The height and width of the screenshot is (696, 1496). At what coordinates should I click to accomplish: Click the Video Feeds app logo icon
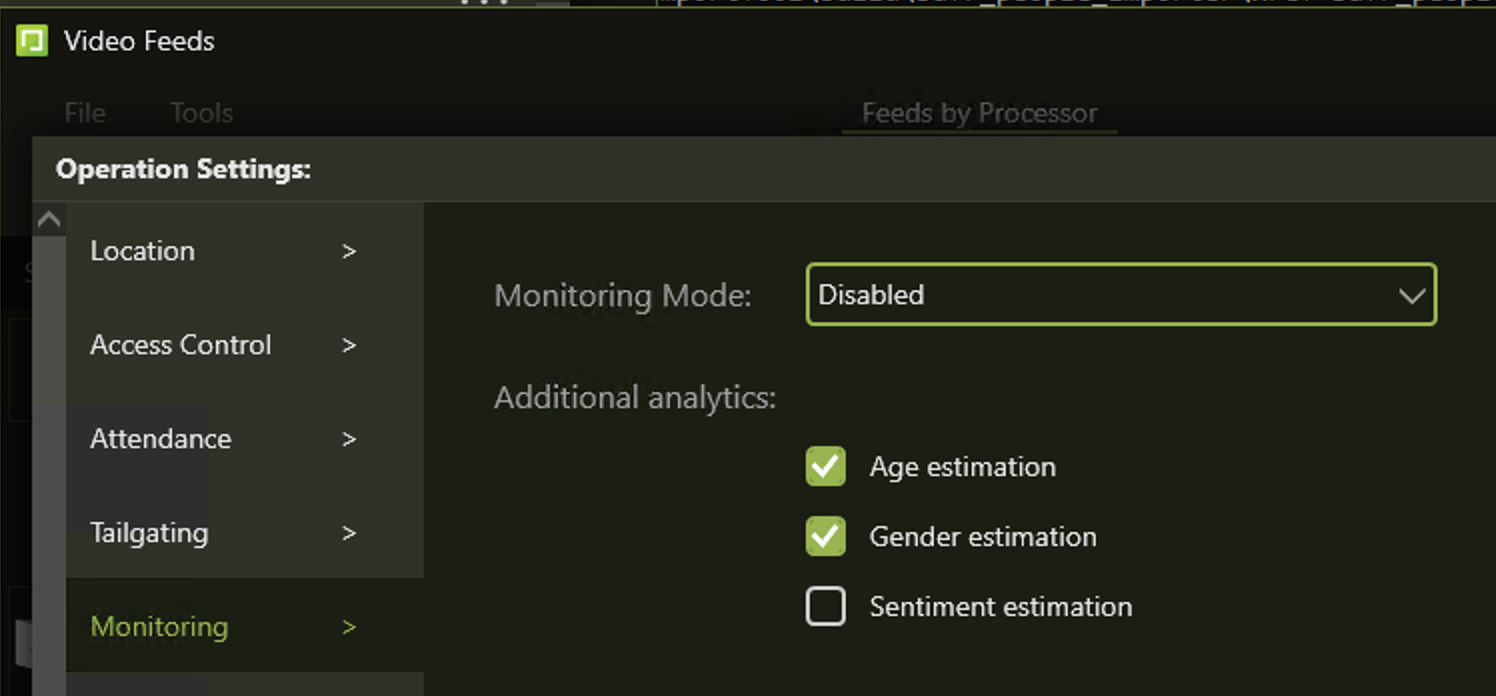(x=32, y=41)
